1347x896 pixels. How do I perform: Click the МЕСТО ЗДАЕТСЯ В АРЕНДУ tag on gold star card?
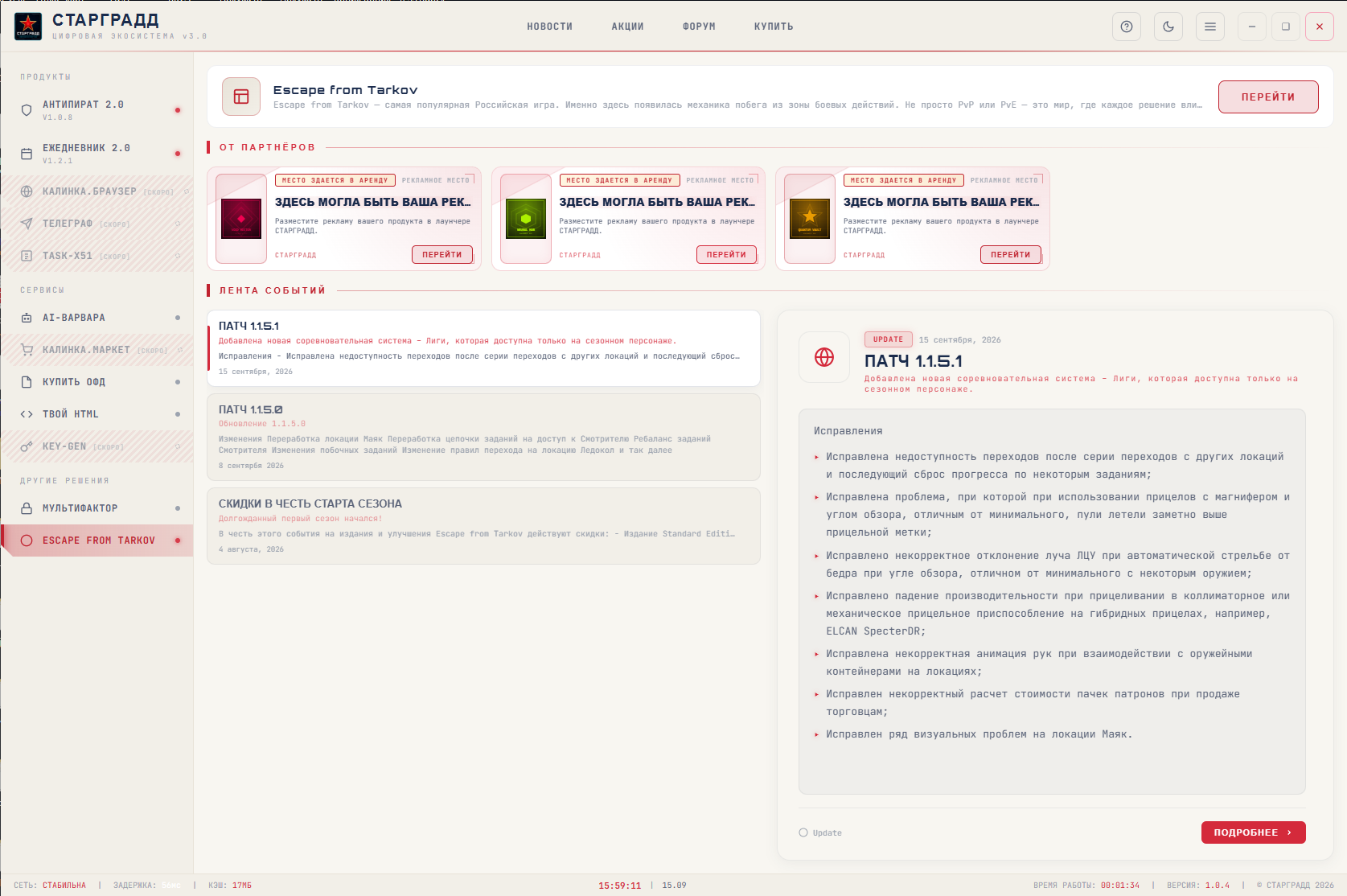tap(904, 180)
